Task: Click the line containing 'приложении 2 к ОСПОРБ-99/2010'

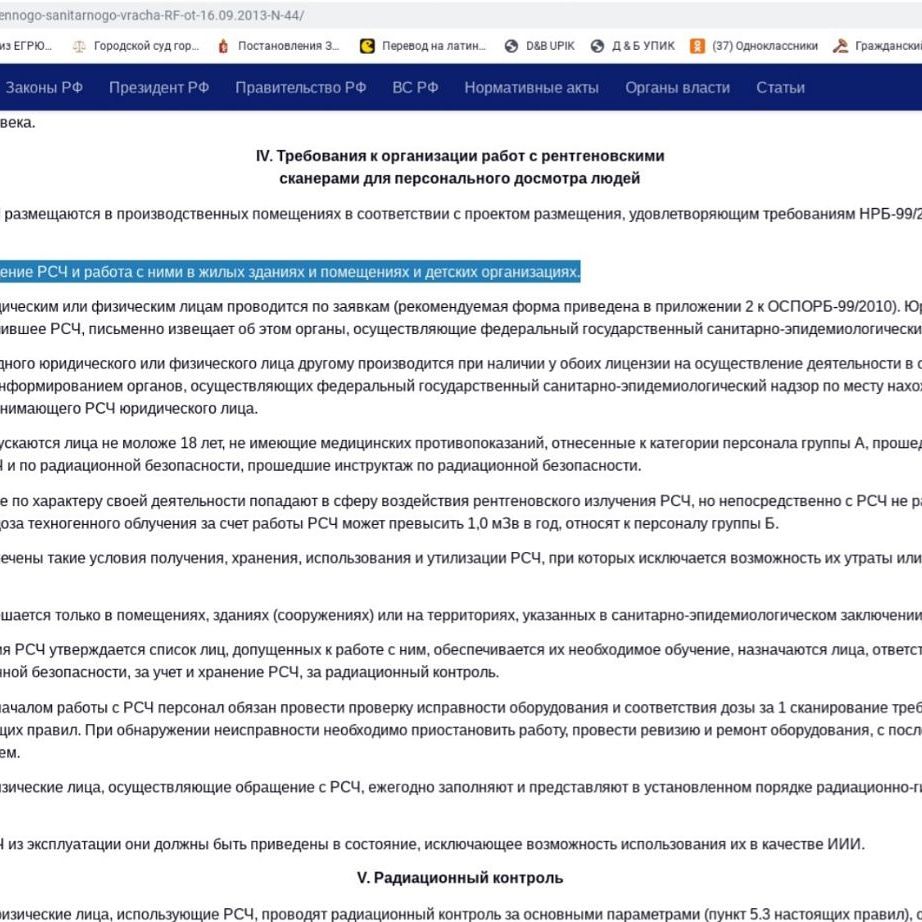Action: point(461,306)
